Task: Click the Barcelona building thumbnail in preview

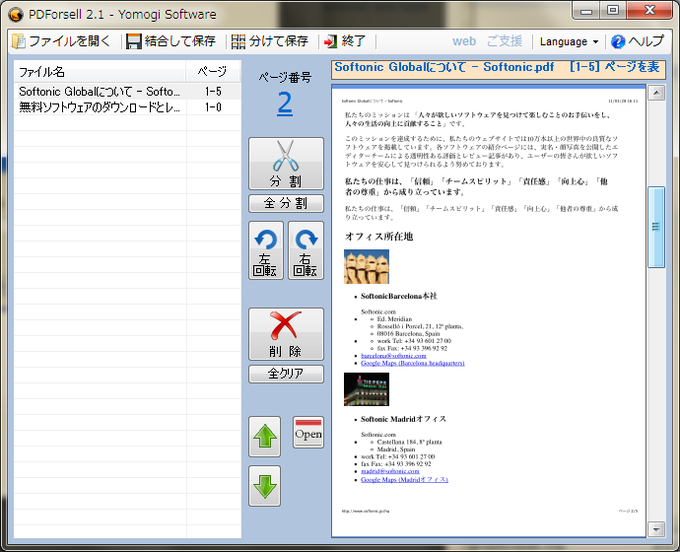Action: point(366,267)
